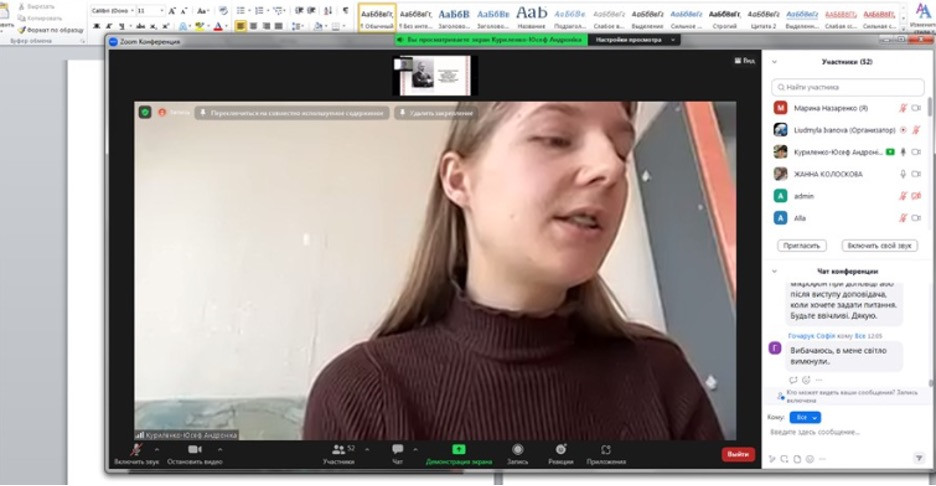Click Word shrink font size icon
The image size is (936, 486).
(x=183, y=11)
